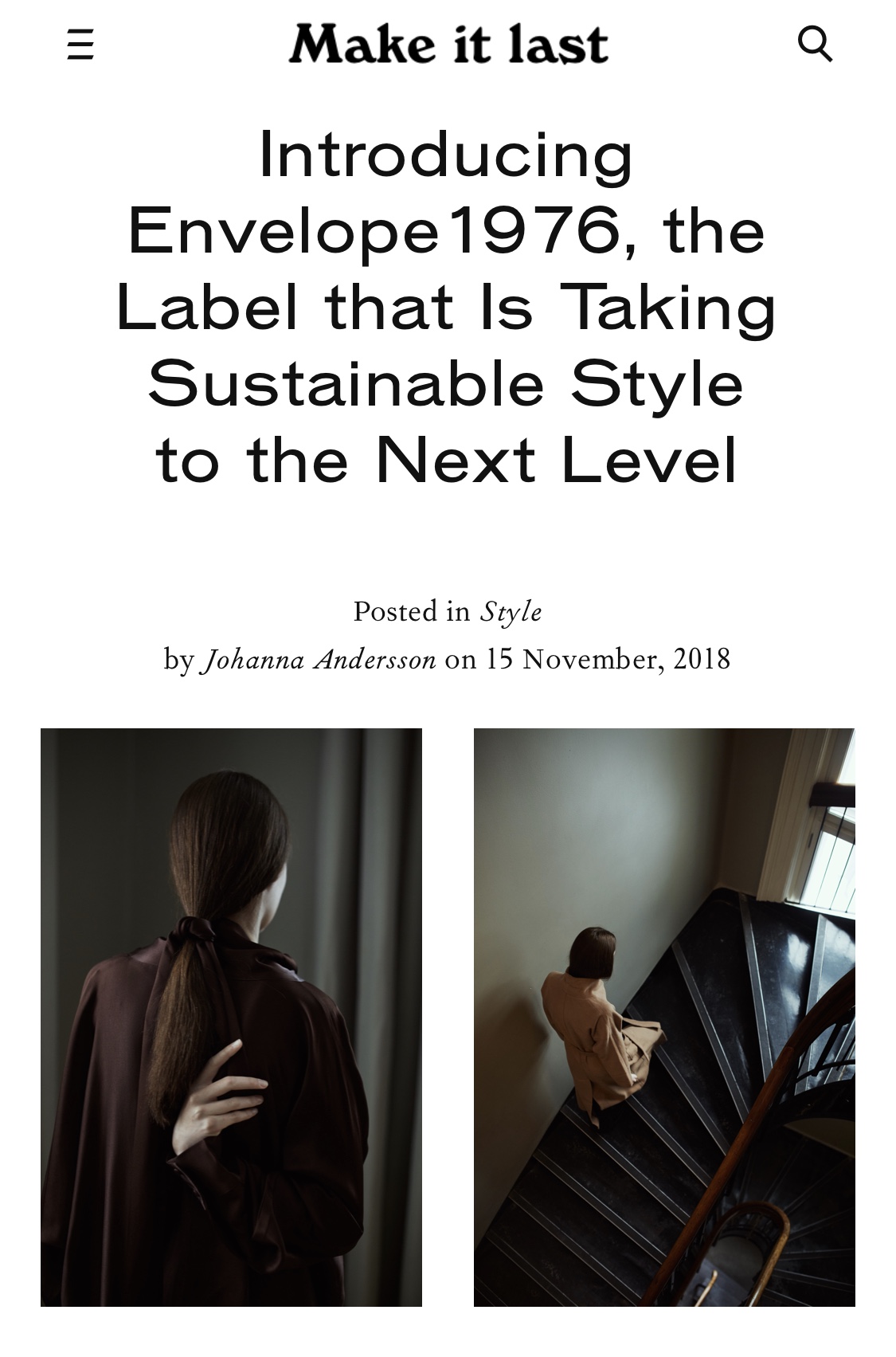Click 'to the Next Level' headline line
The width and height of the screenshot is (896, 1357).
click(447, 461)
